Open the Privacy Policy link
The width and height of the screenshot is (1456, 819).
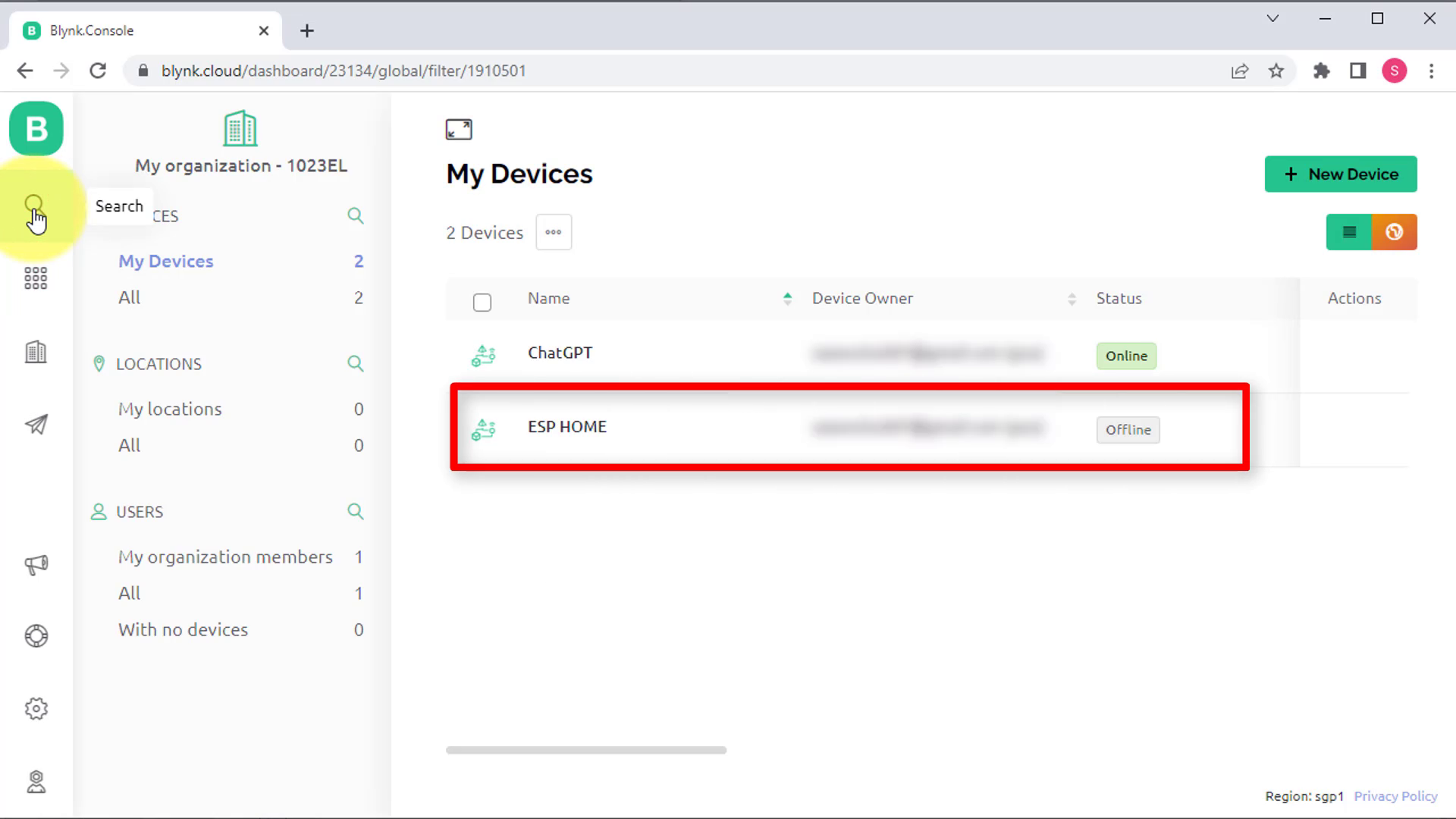coord(1395,796)
